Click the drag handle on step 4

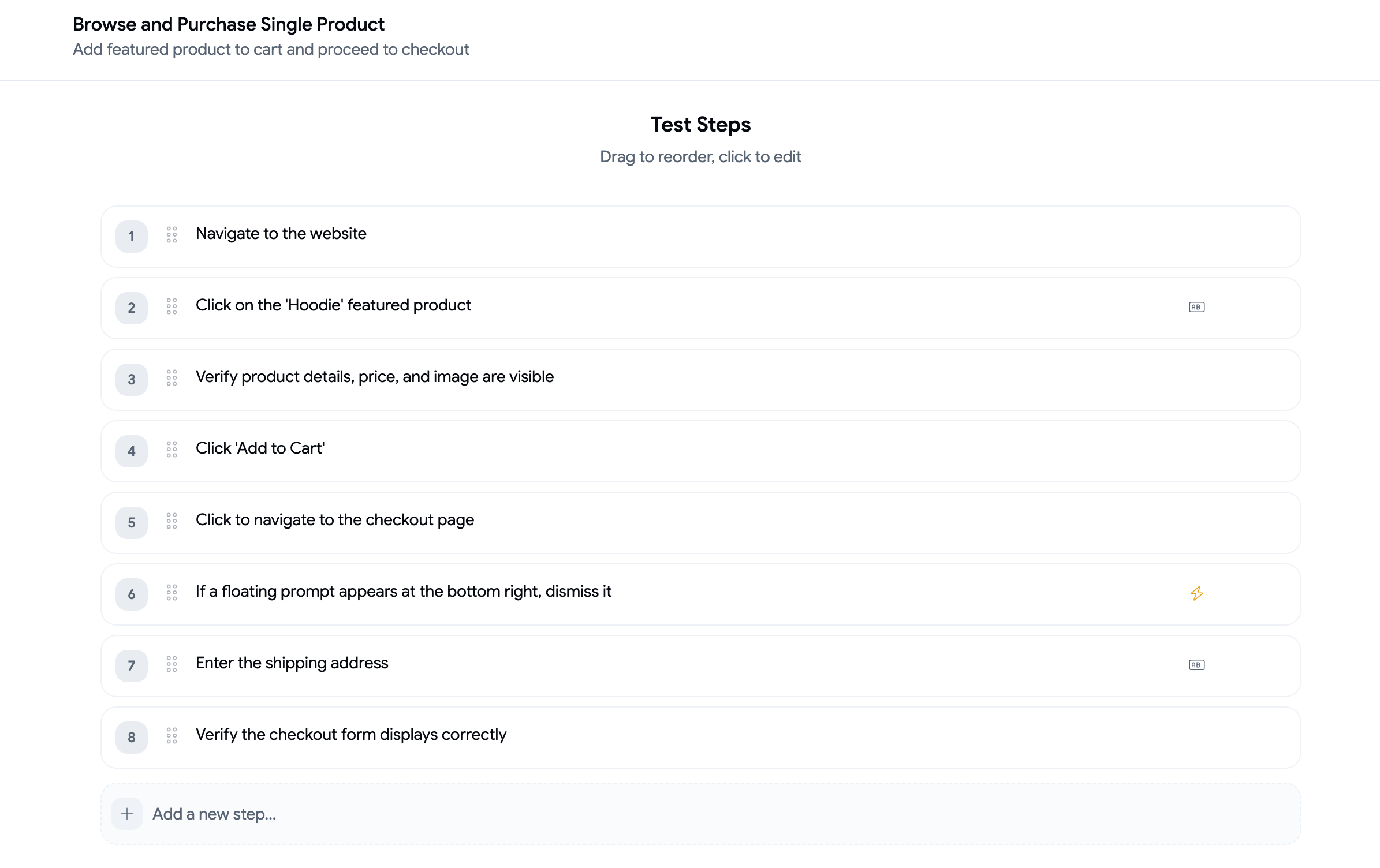pos(171,449)
